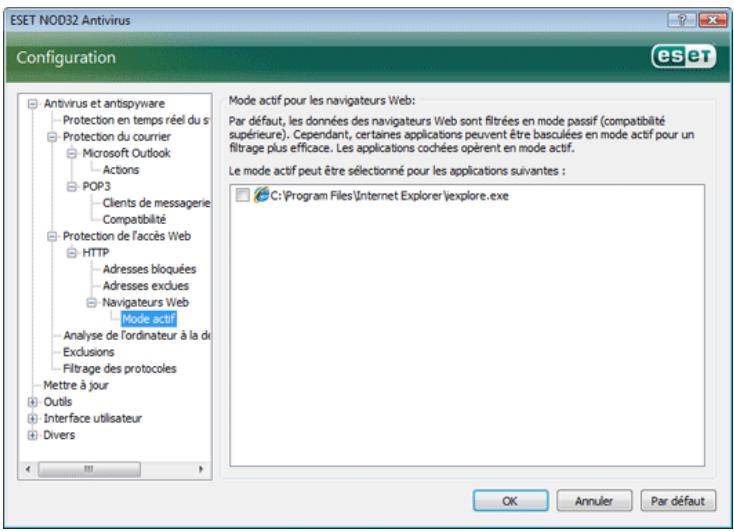Click the ESET logo in the header
The width and height of the screenshot is (734, 531).
(x=683, y=56)
